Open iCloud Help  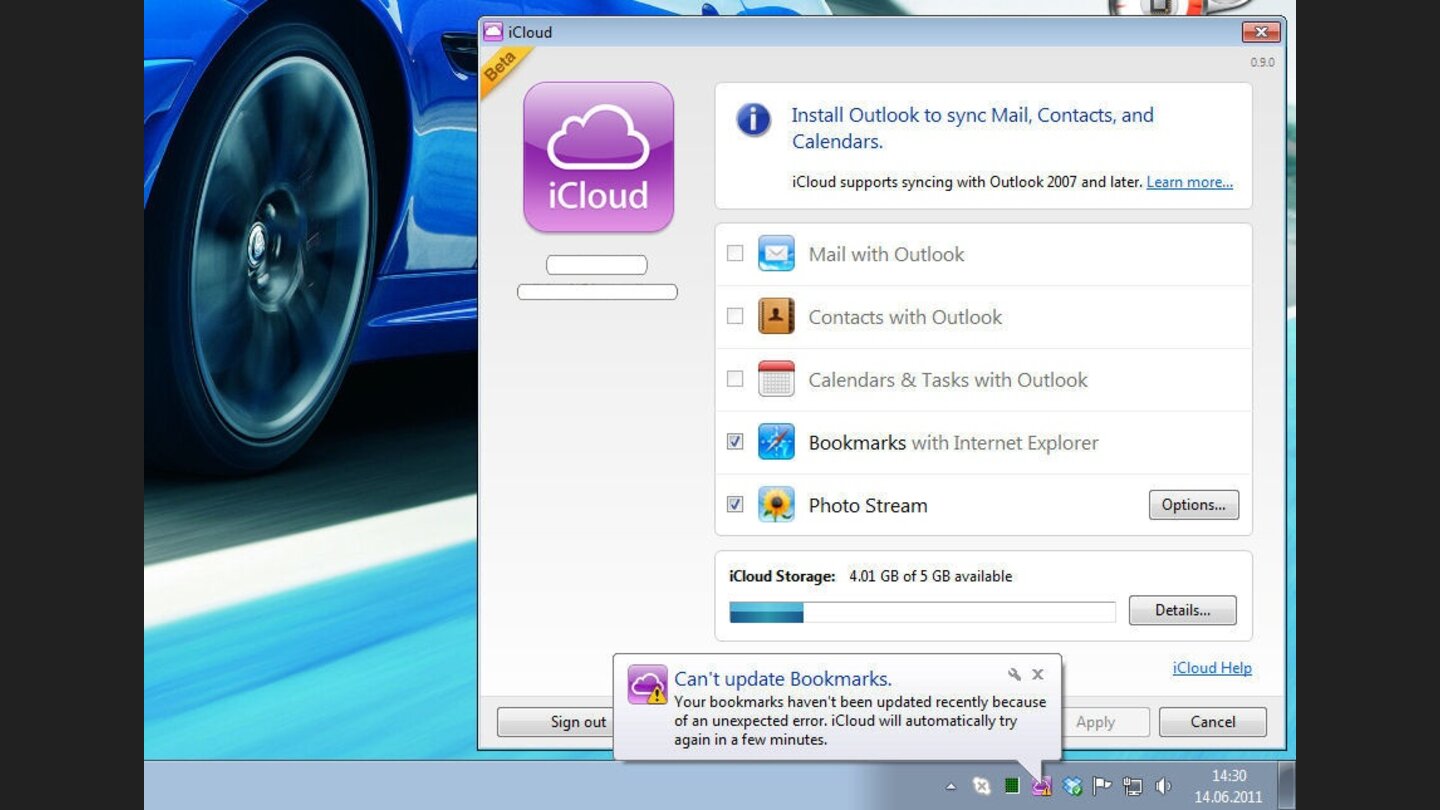[x=1211, y=668]
